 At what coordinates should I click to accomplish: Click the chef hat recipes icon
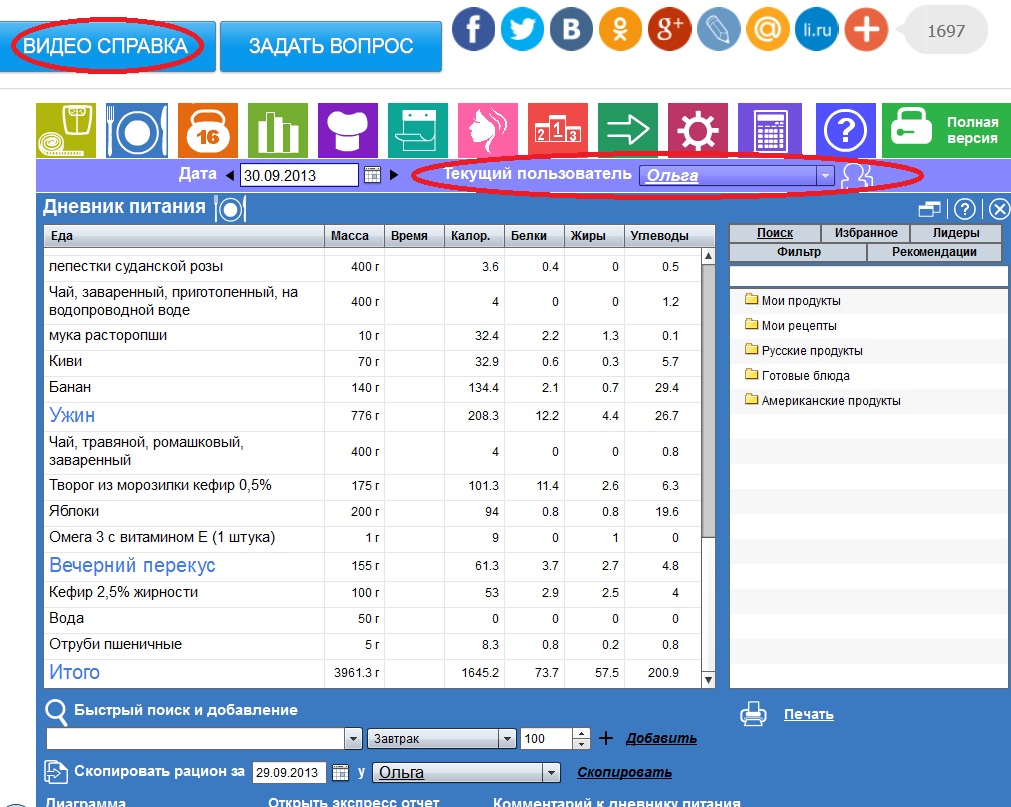[x=347, y=130]
